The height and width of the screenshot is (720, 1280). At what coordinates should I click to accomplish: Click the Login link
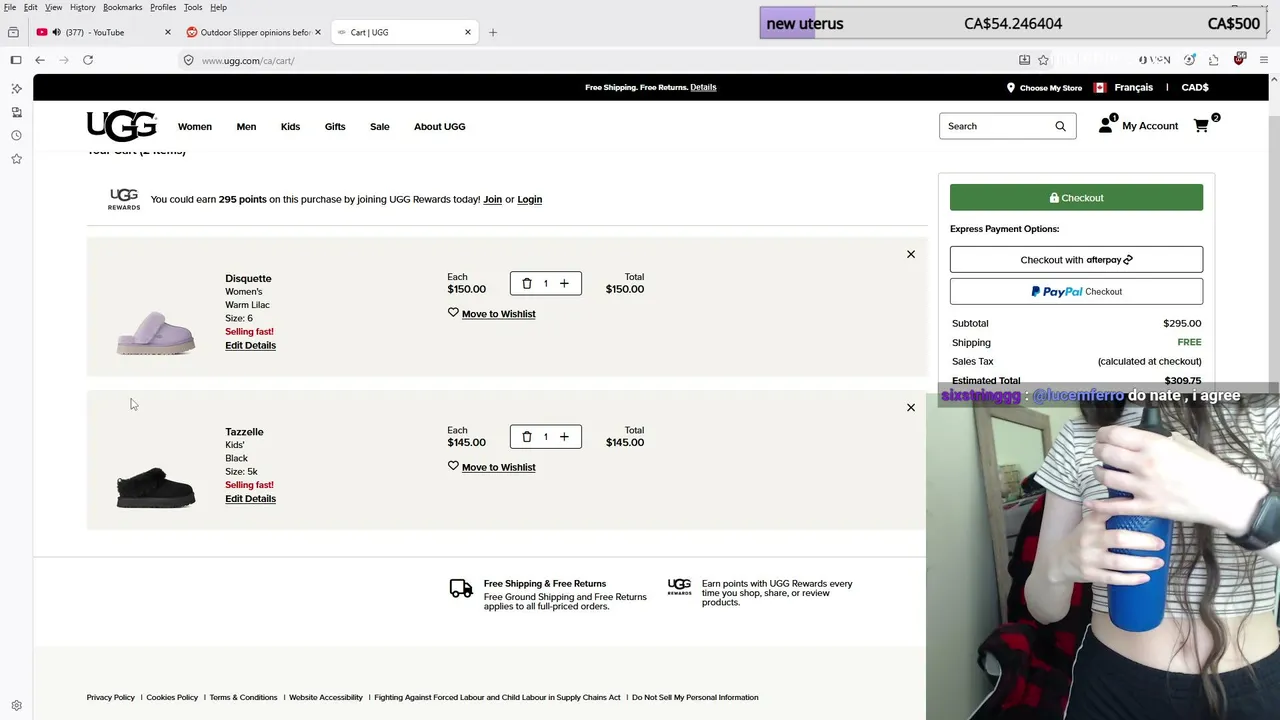pos(530,199)
